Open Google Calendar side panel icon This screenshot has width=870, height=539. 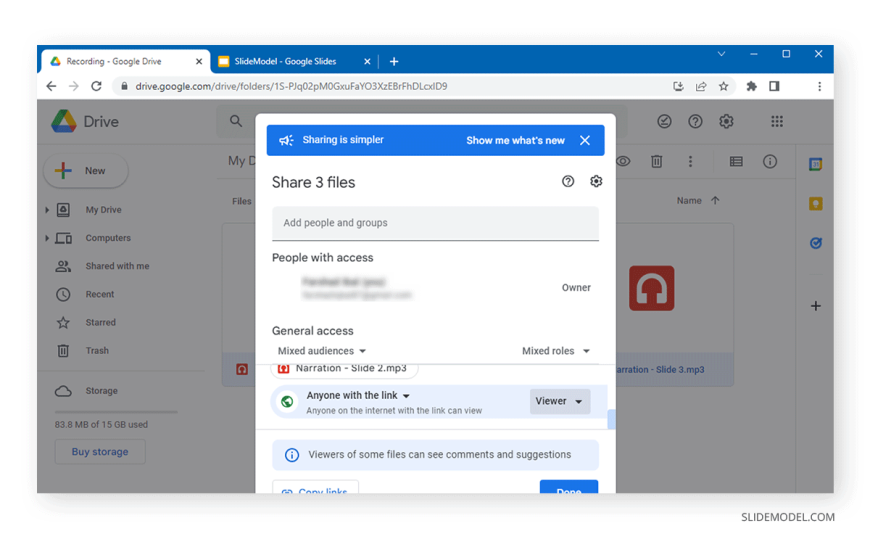816,164
